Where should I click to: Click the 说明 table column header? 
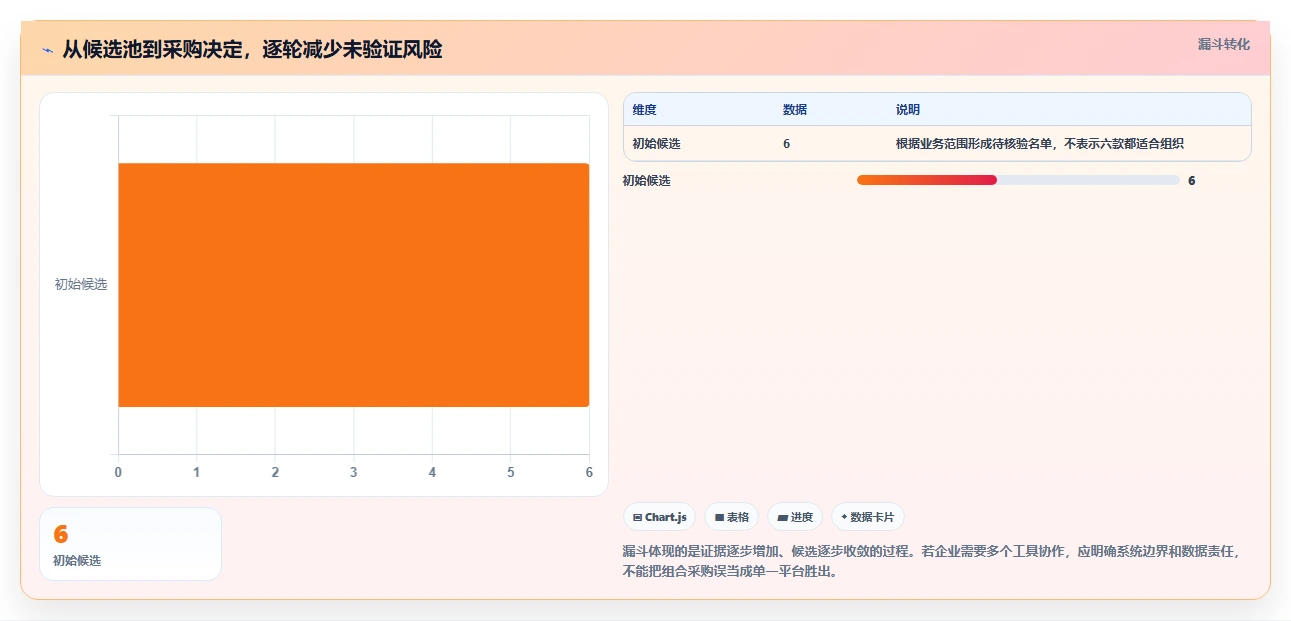[908, 110]
